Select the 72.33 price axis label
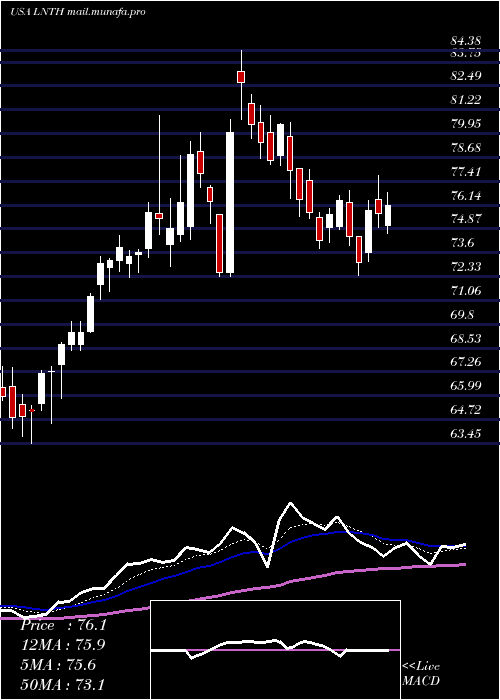This screenshot has height=700, width=500. (466, 267)
